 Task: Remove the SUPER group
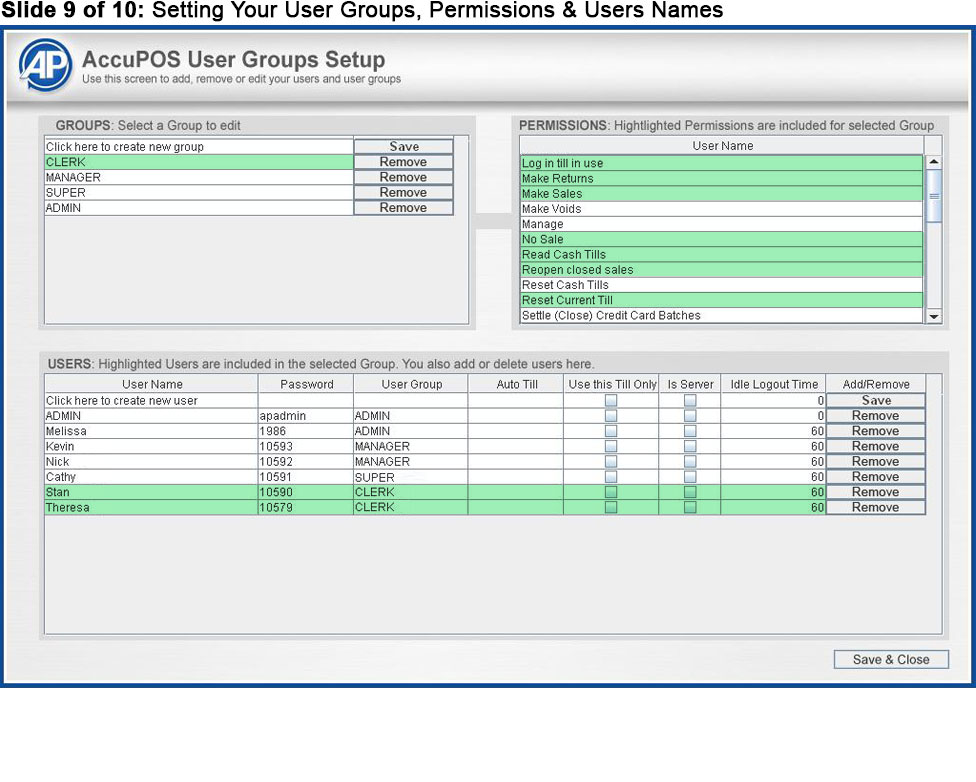(x=403, y=192)
